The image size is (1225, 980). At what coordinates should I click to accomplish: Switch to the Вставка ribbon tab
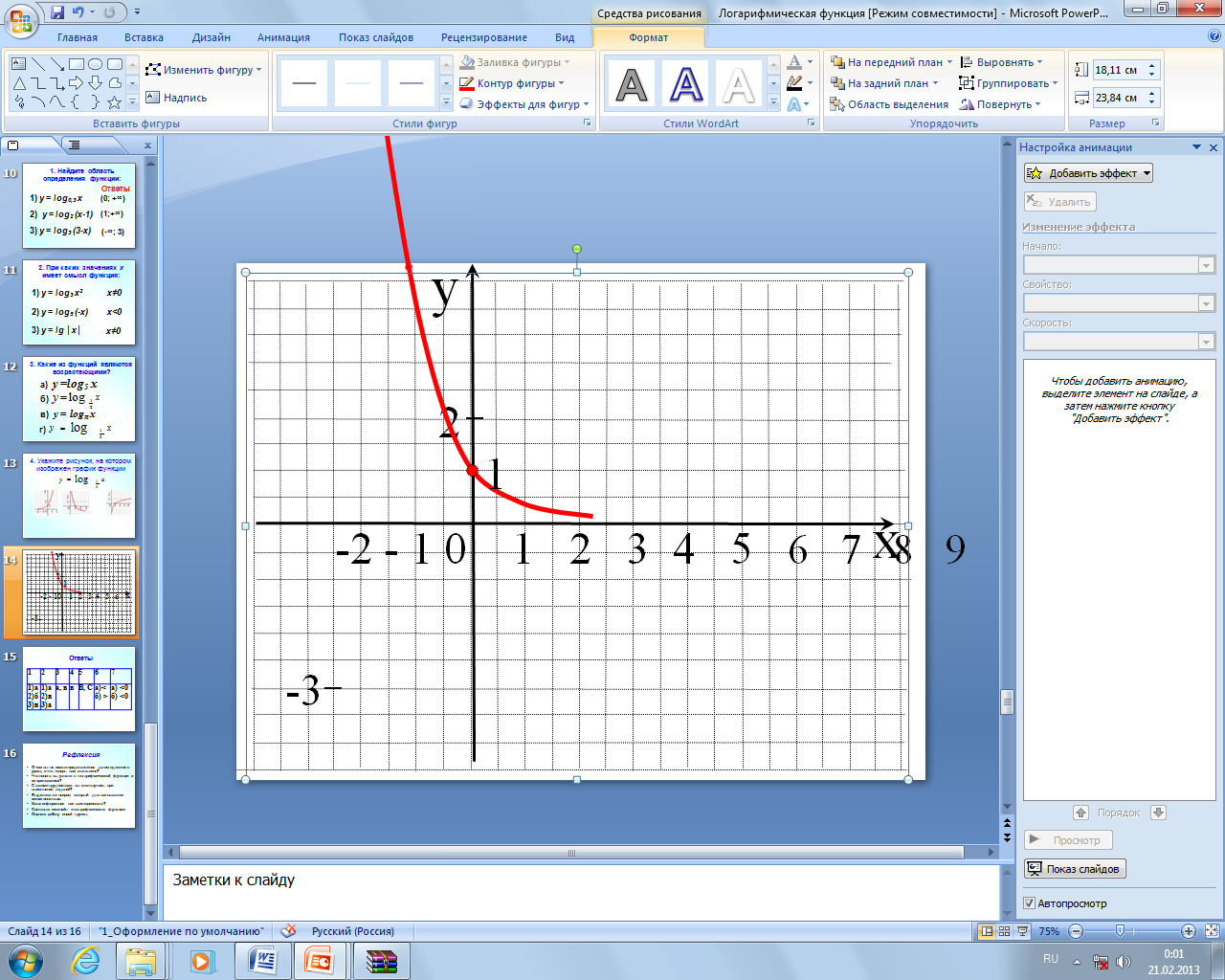coord(144,37)
